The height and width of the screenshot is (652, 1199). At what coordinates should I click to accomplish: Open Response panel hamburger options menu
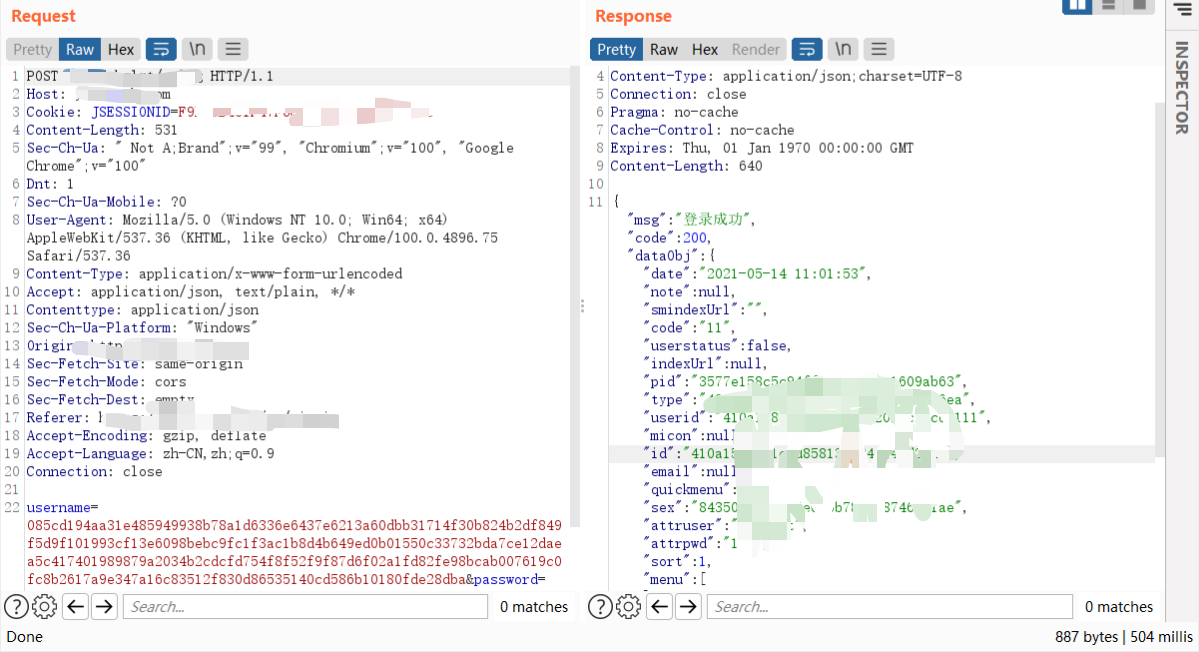[879, 49]
